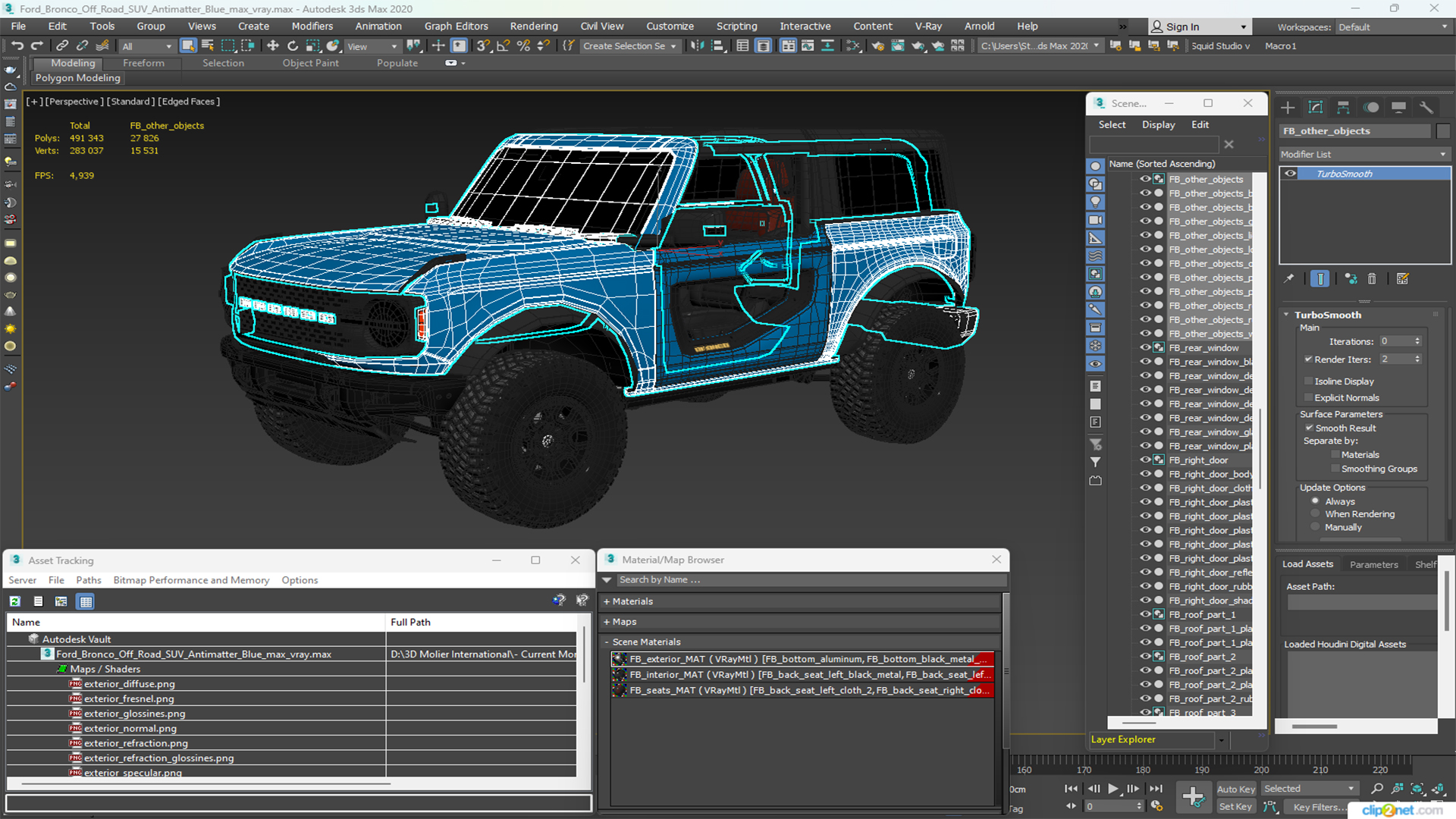The image size is (1456, 819).
Task: Open the Time Configuration icon
Action: coord(1156,806)
